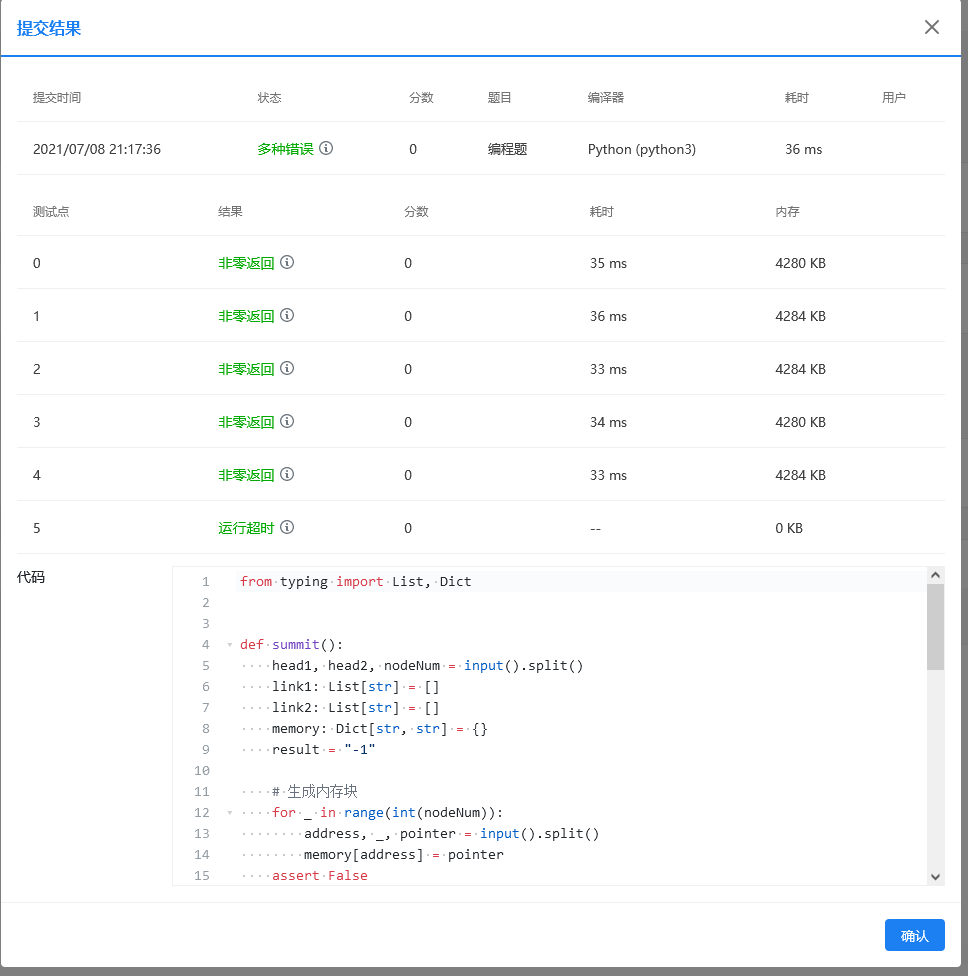Screen dimensions: 968x976
Task: Click the 36 ms total time cell
Action: tap(803, 149)
